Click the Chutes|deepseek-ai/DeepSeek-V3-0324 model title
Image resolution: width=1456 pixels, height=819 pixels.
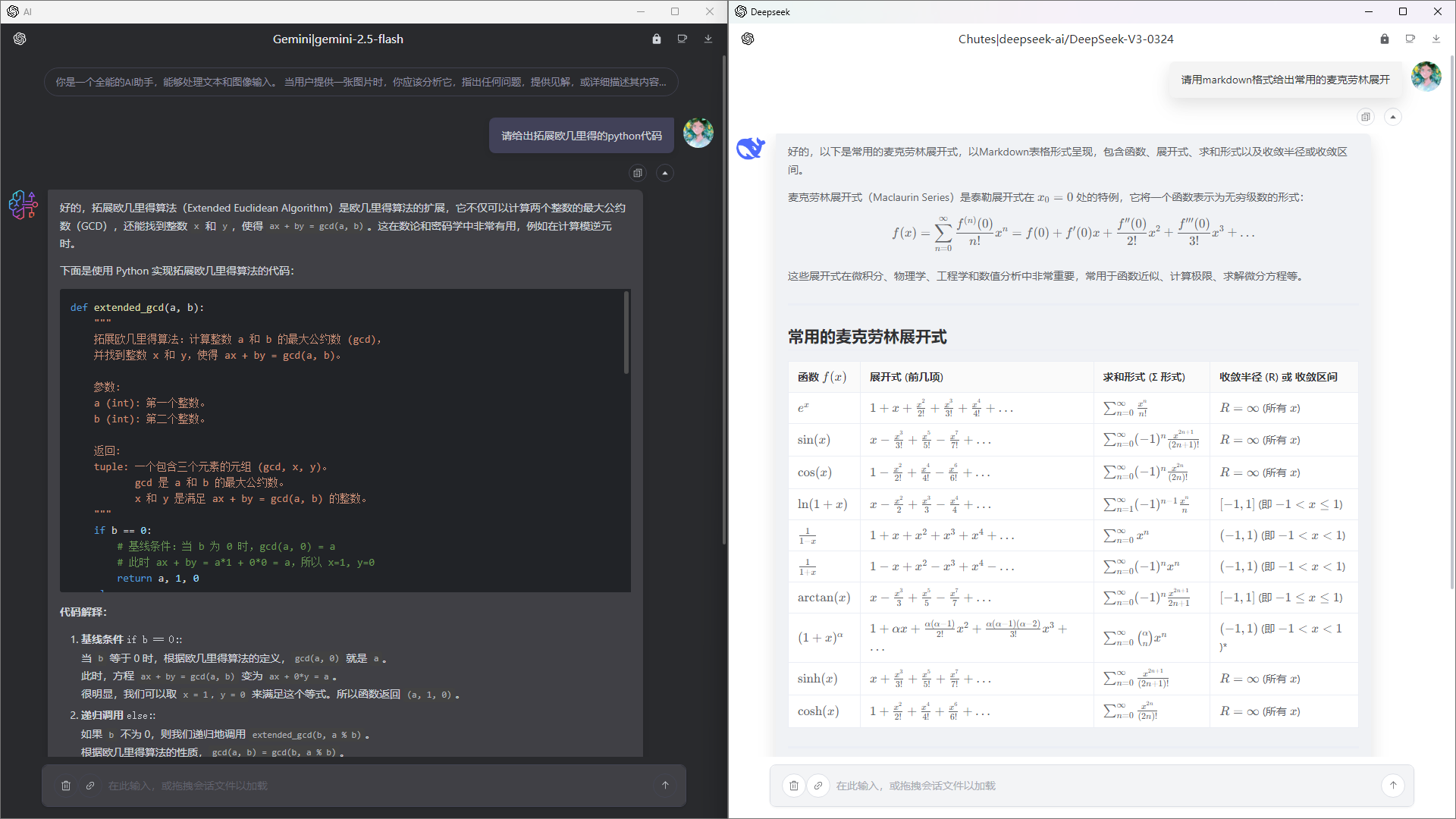(x=1065, y=39)
